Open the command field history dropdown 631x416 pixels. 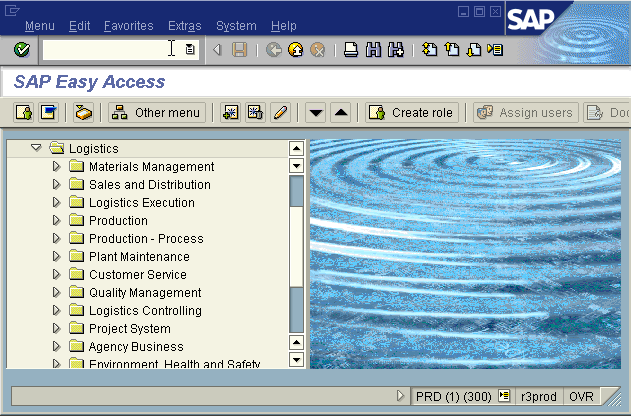[190, 49]
